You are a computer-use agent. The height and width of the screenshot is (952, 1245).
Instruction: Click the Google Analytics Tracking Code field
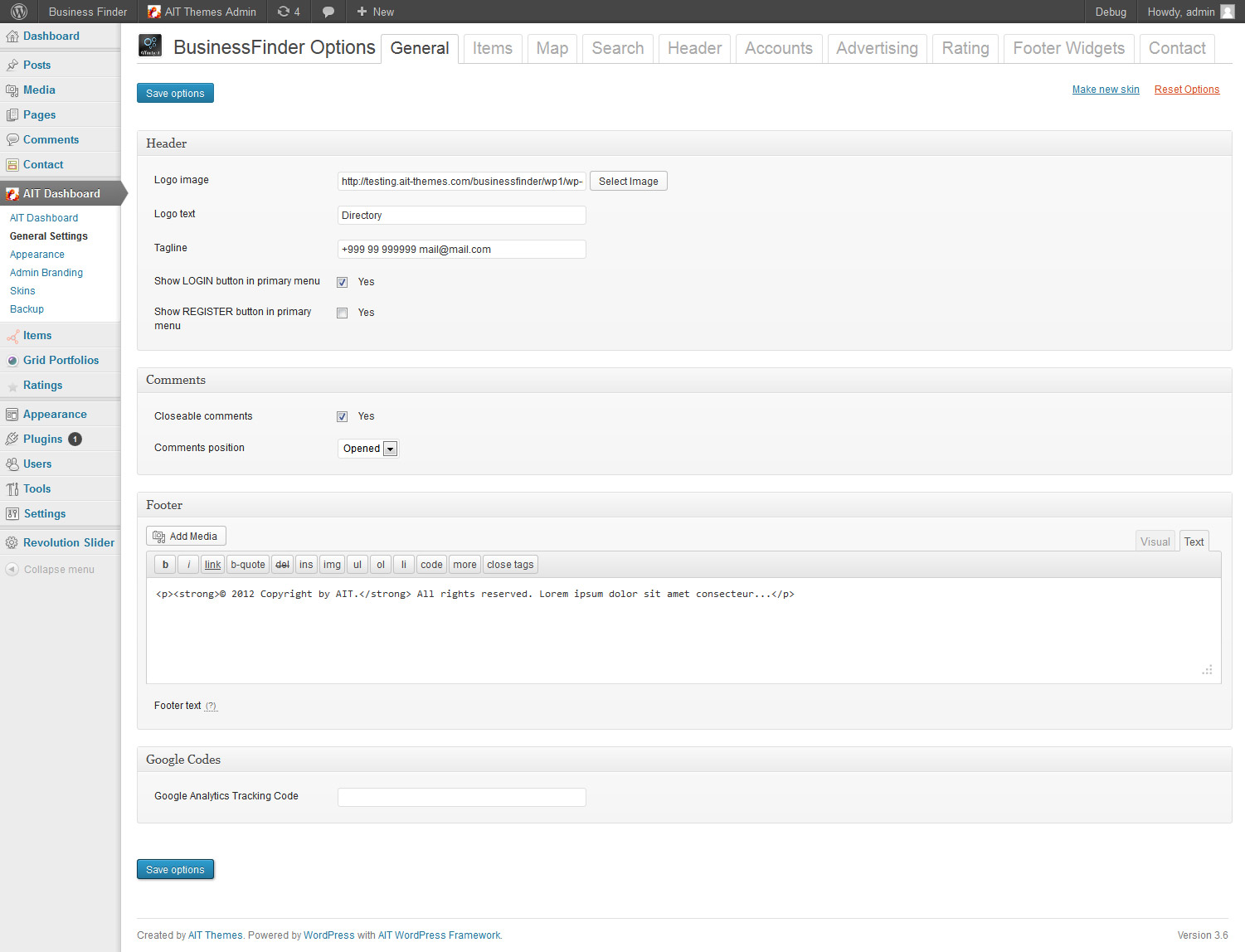[461, 797]
